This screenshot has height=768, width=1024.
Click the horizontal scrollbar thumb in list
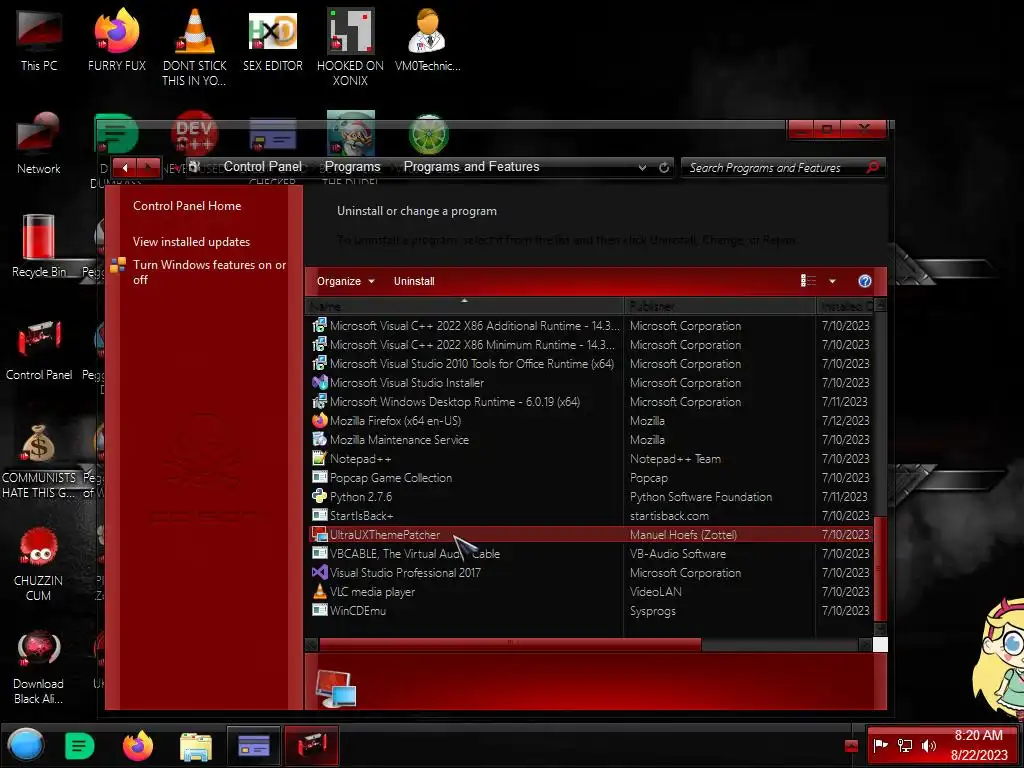click(510, 645)
